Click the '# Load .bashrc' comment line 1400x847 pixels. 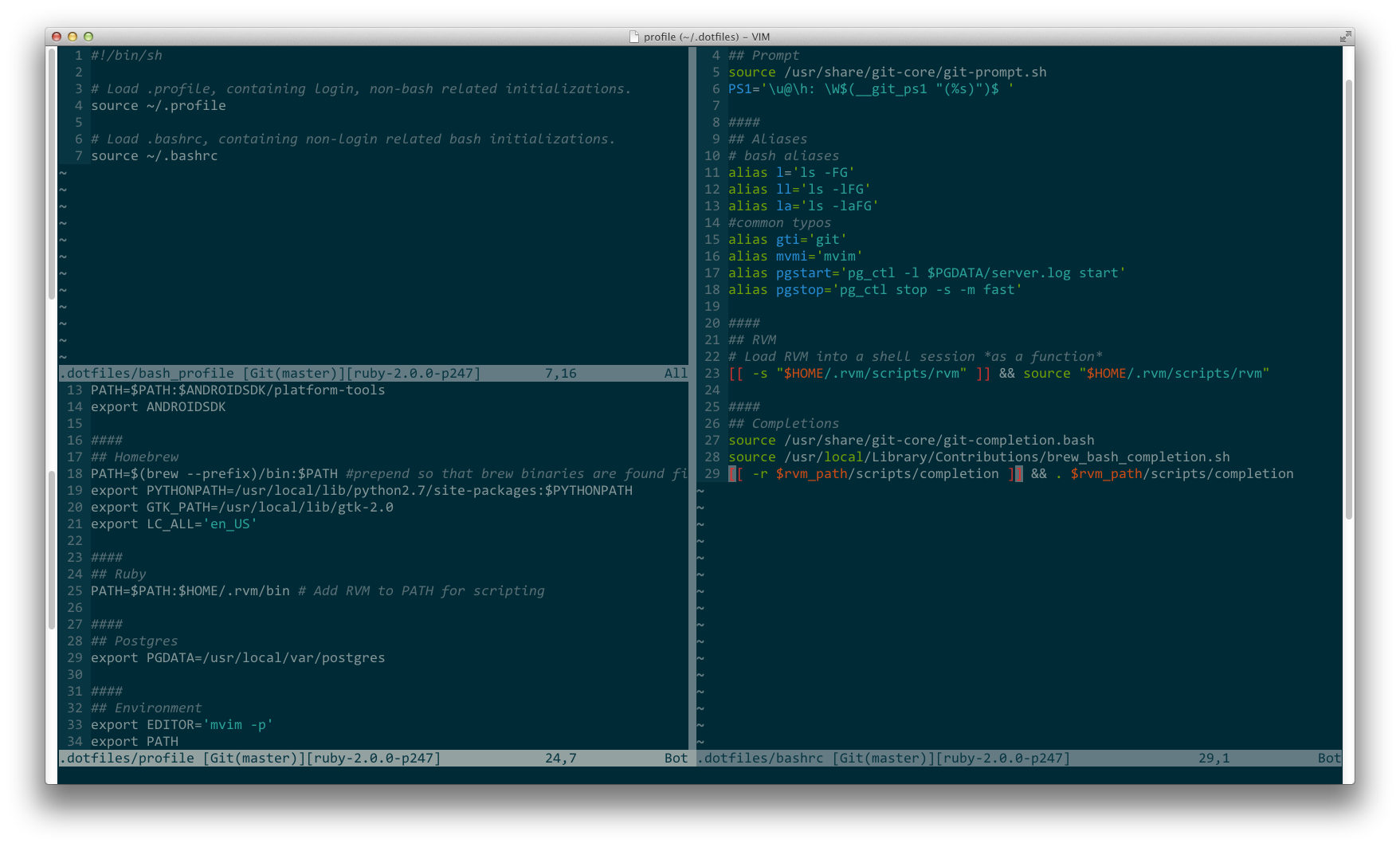point(353,139)
